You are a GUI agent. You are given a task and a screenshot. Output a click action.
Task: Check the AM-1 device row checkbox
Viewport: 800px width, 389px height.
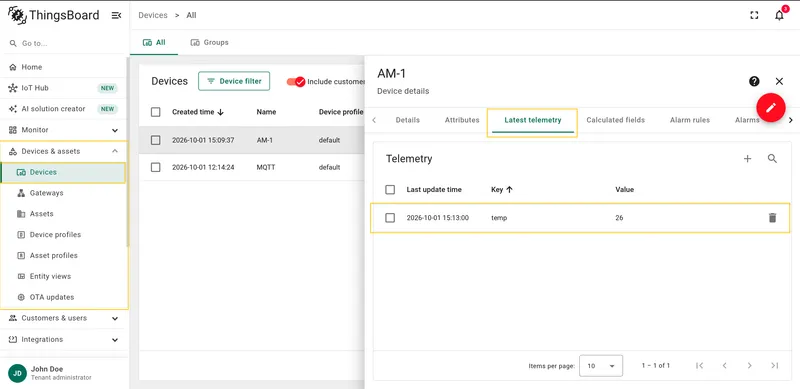tap(156, 140)
